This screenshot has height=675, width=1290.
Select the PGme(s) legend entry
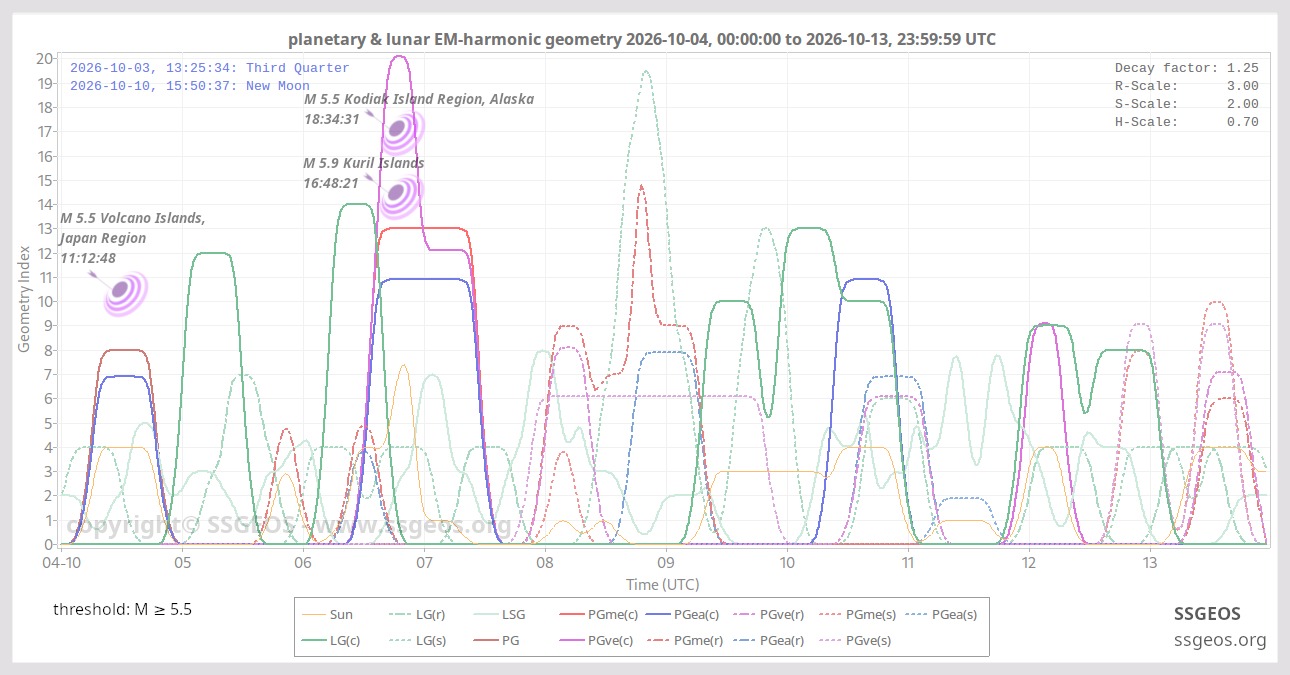pos(858,615)
